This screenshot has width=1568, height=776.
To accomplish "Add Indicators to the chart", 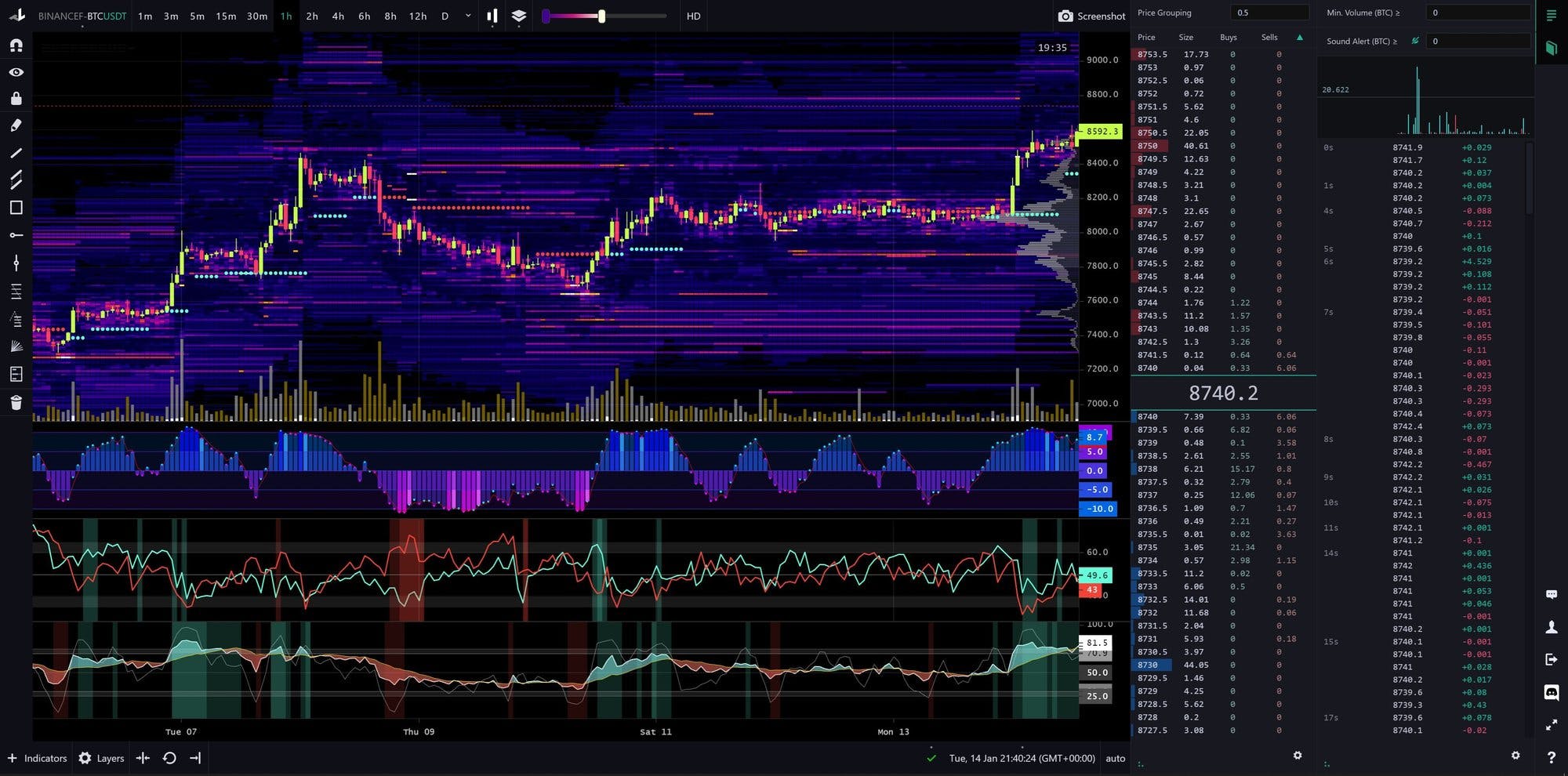I will (x=37, y=758).
